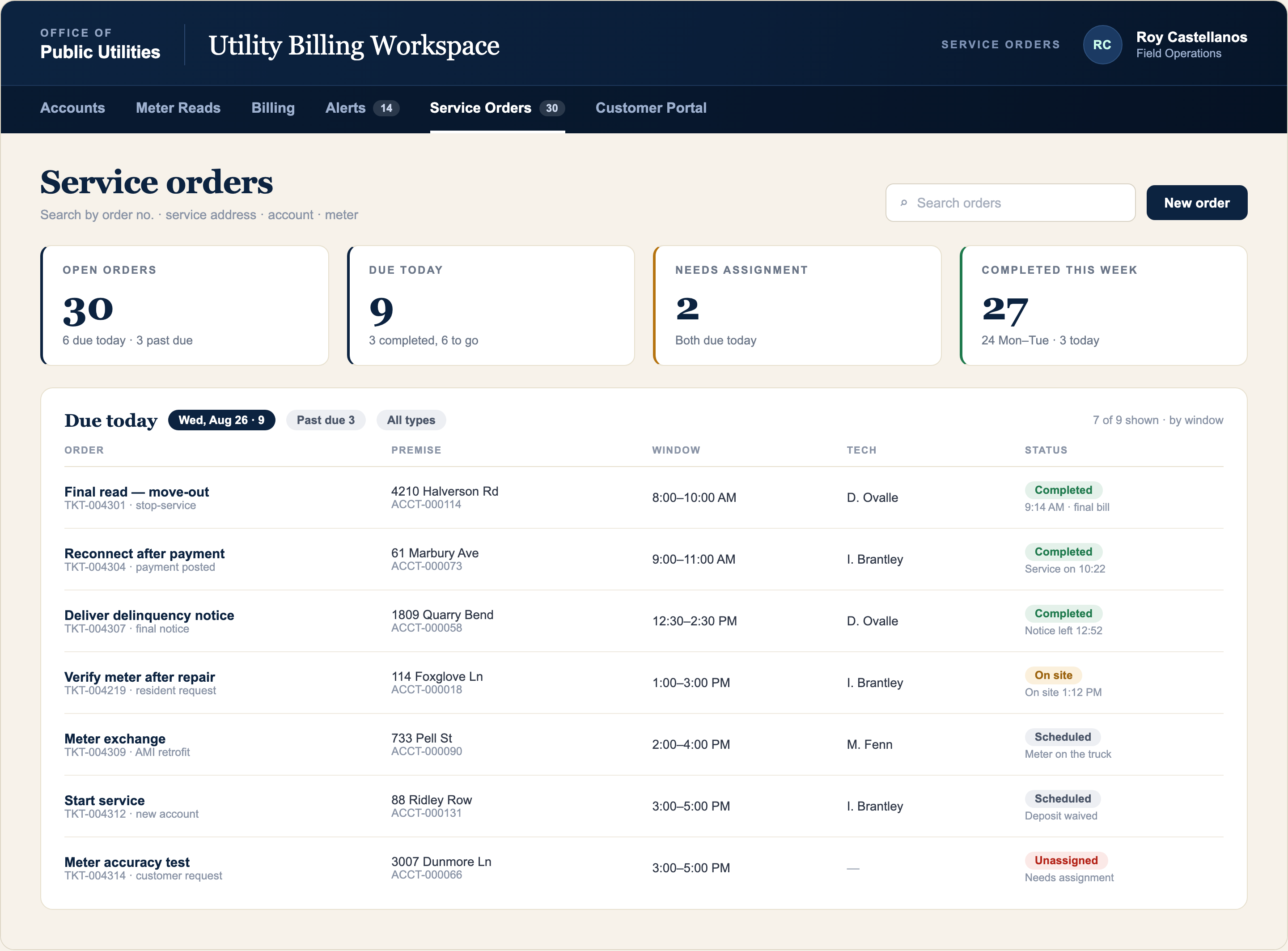Create a New order
This screenshot has height=951, width=1288.
[x=1196, y=203]
